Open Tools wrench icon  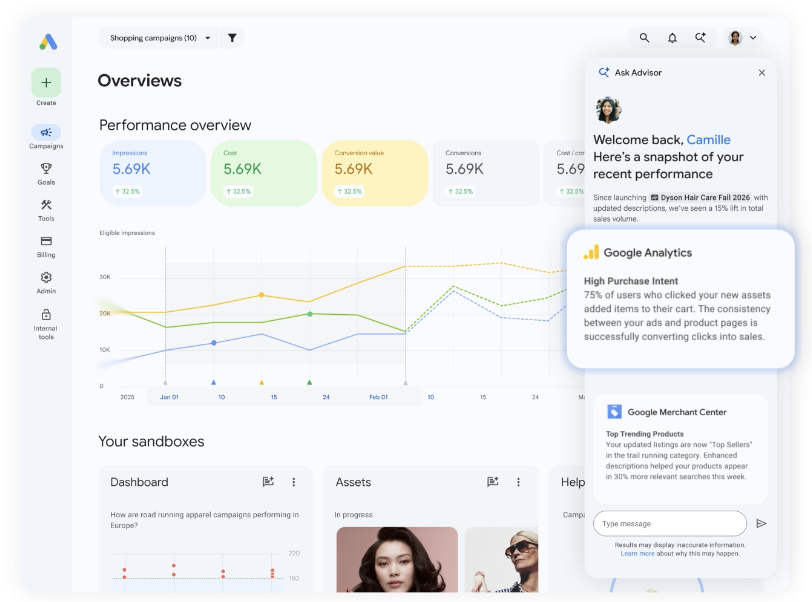[x=46, y=205]
